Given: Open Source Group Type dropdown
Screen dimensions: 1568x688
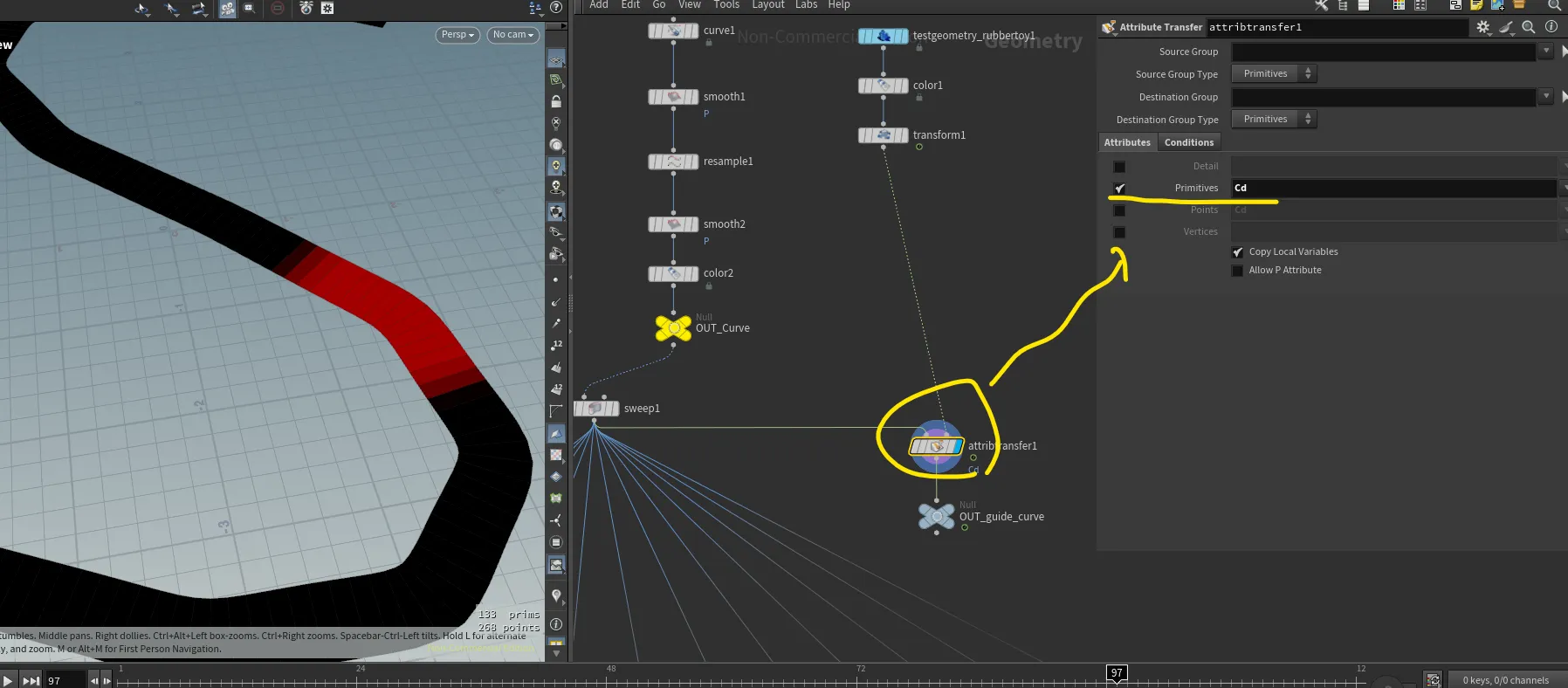Looking at the screenshot, I should [1274, 74].
